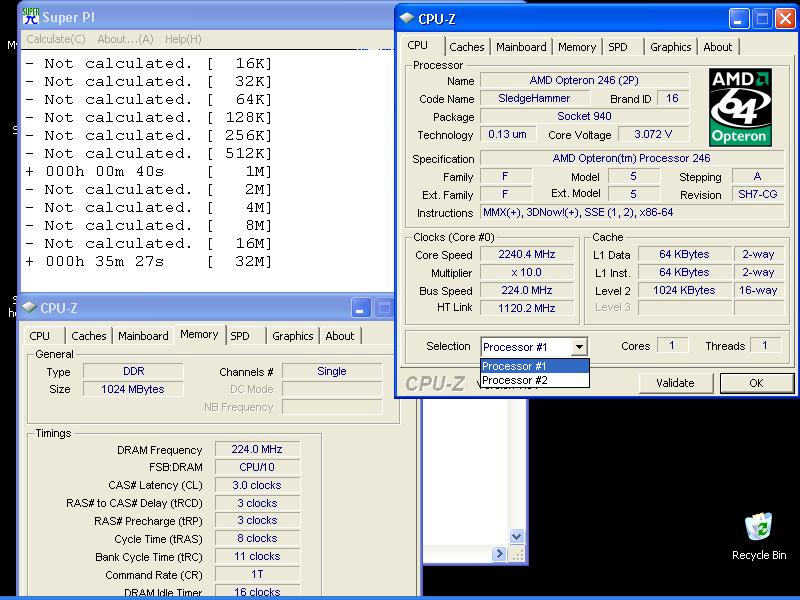Click the Technology 0.13 um value
The height and width of the screenshot is (600, 800).
pos(508,134)
